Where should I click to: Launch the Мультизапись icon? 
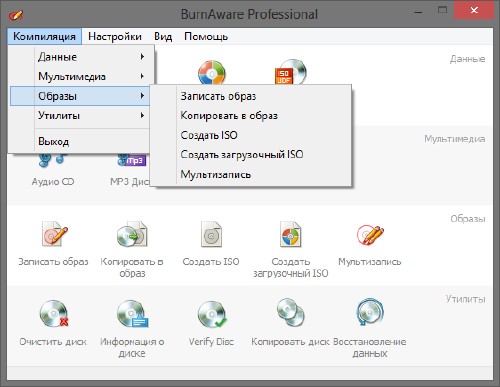pos(370,234)
